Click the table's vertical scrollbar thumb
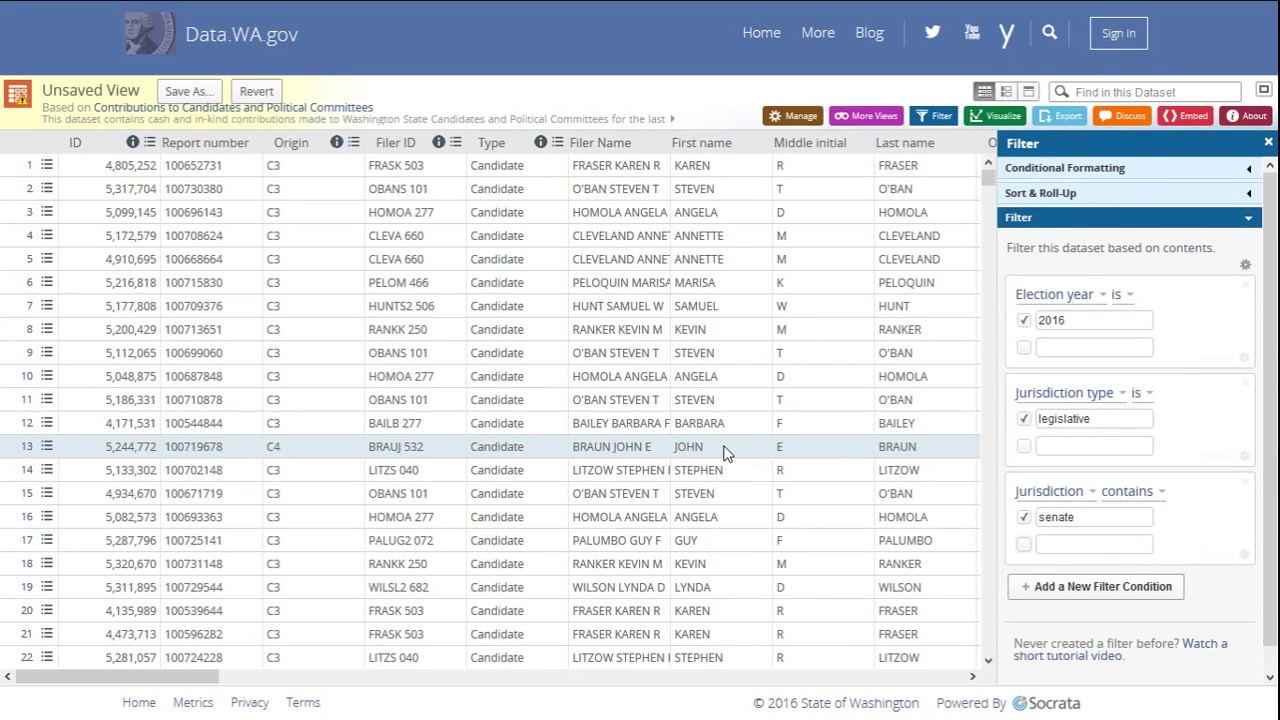 [x=988, y=176]
